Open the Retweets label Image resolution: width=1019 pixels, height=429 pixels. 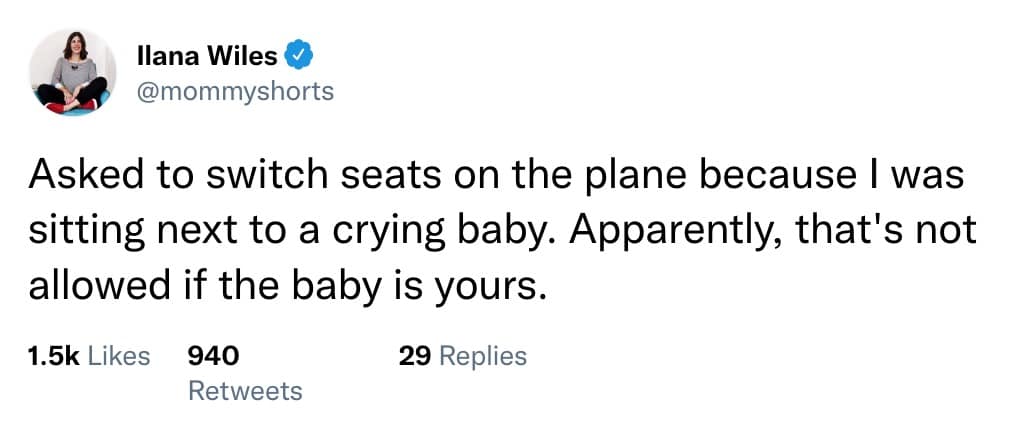(244, 390)
